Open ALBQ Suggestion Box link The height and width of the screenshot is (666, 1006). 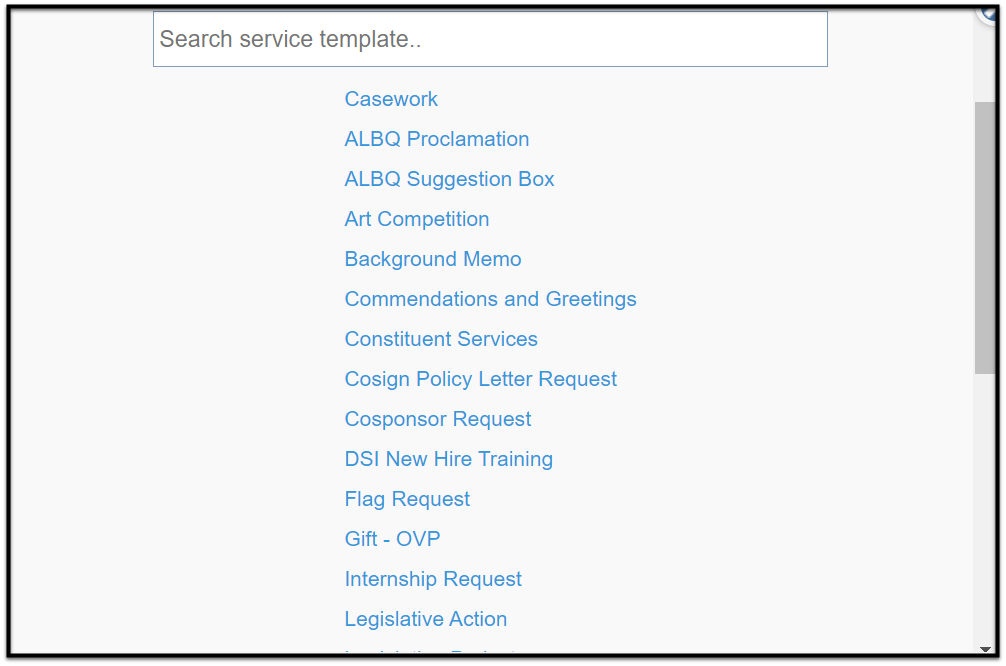tap(449, 179)
